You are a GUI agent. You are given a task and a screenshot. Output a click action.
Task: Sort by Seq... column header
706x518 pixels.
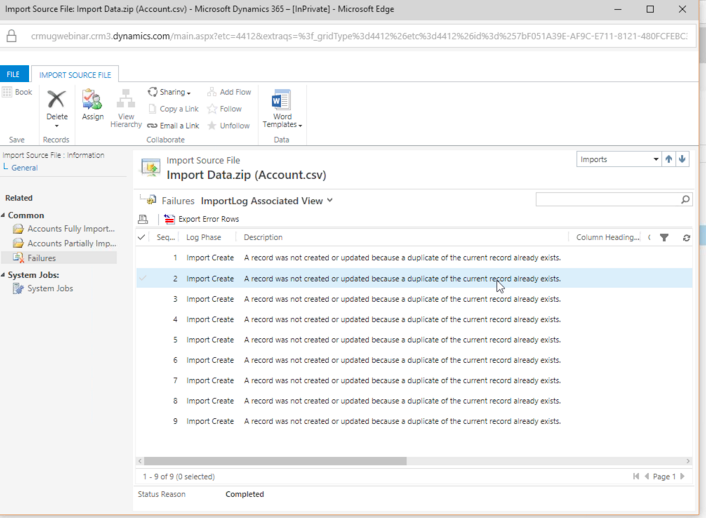[x=166, y=237]
